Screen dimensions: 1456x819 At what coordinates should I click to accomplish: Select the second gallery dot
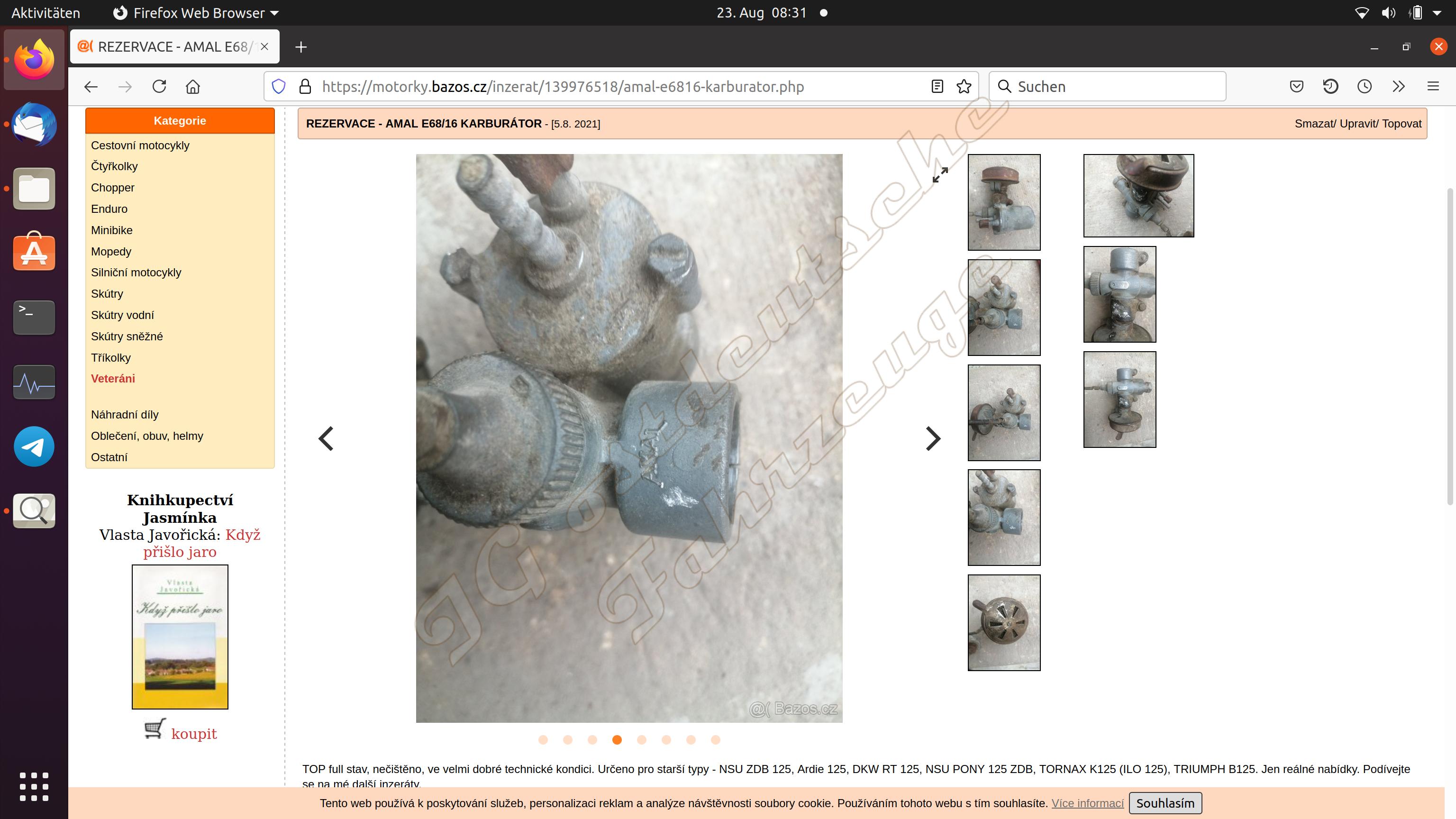(568, 740)
